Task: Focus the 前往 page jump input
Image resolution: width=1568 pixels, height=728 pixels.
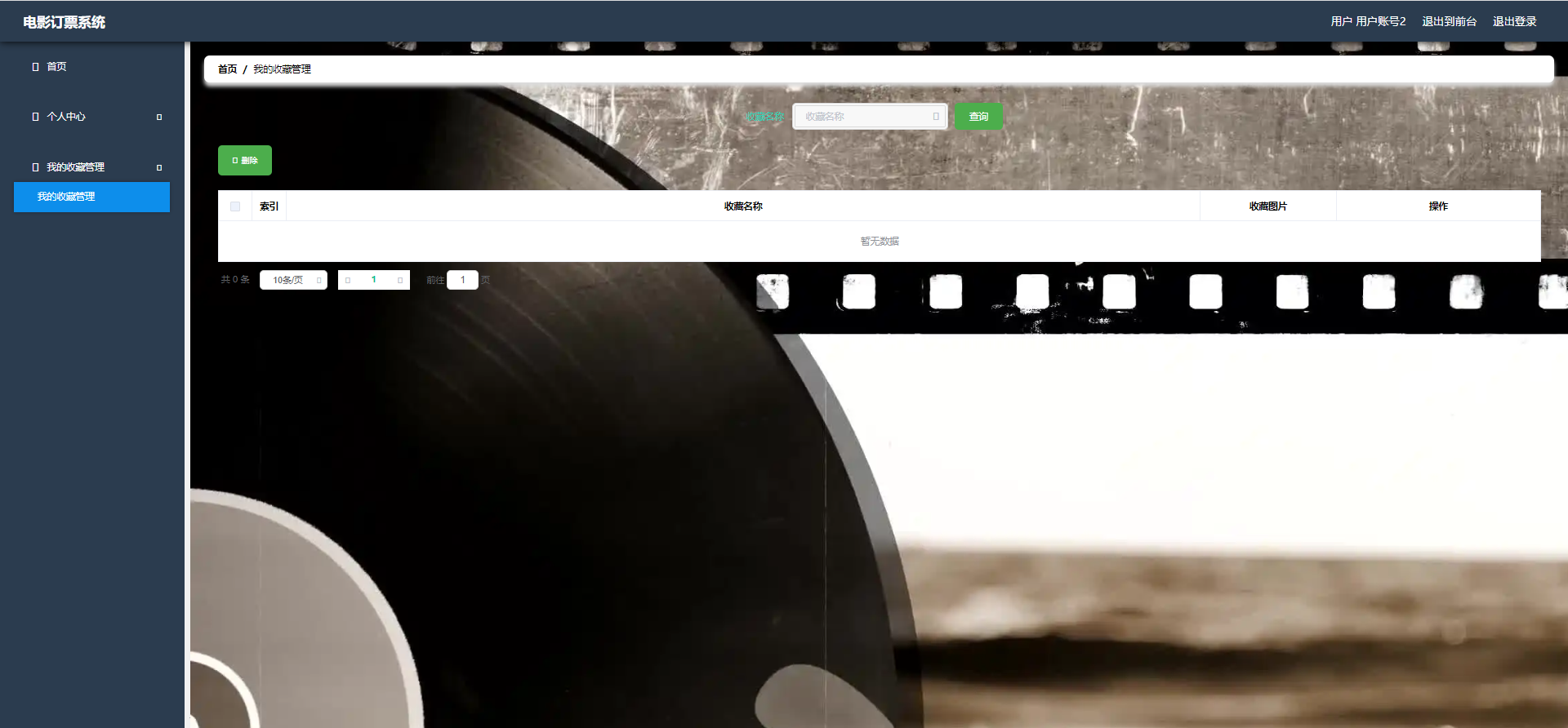Action: (462, 280)
